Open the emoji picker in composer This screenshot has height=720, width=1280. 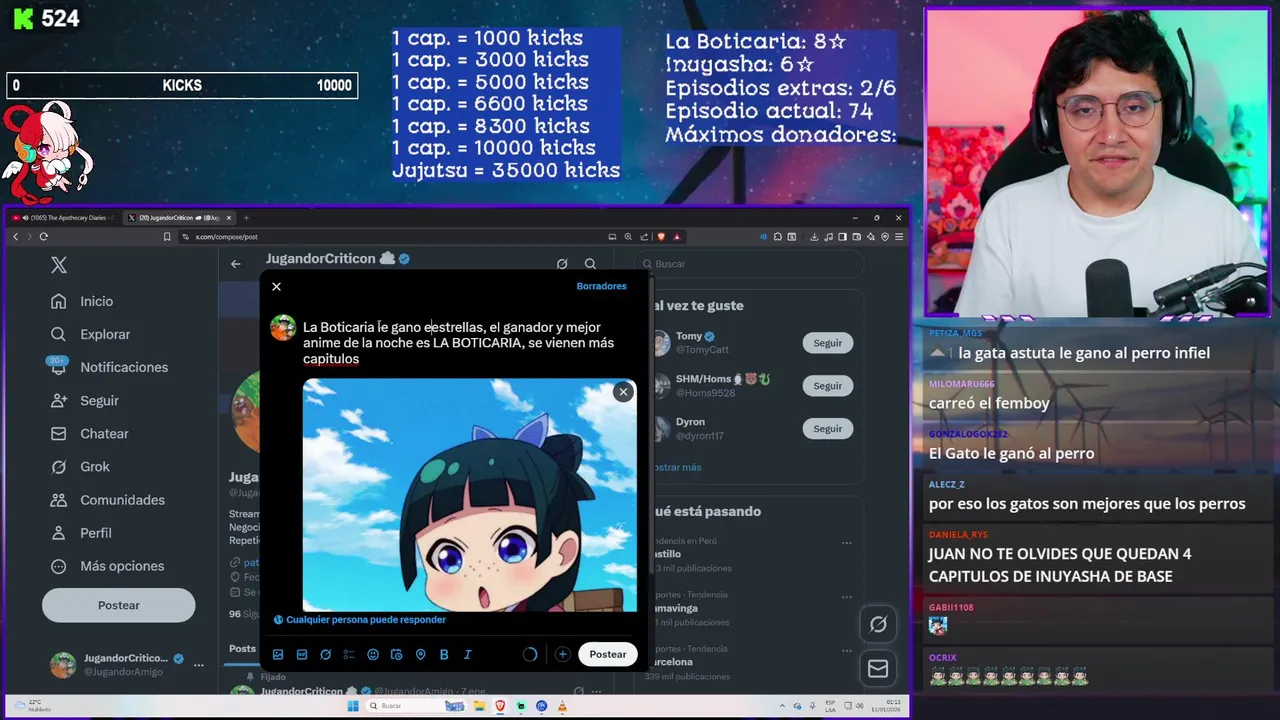[373, 655]
